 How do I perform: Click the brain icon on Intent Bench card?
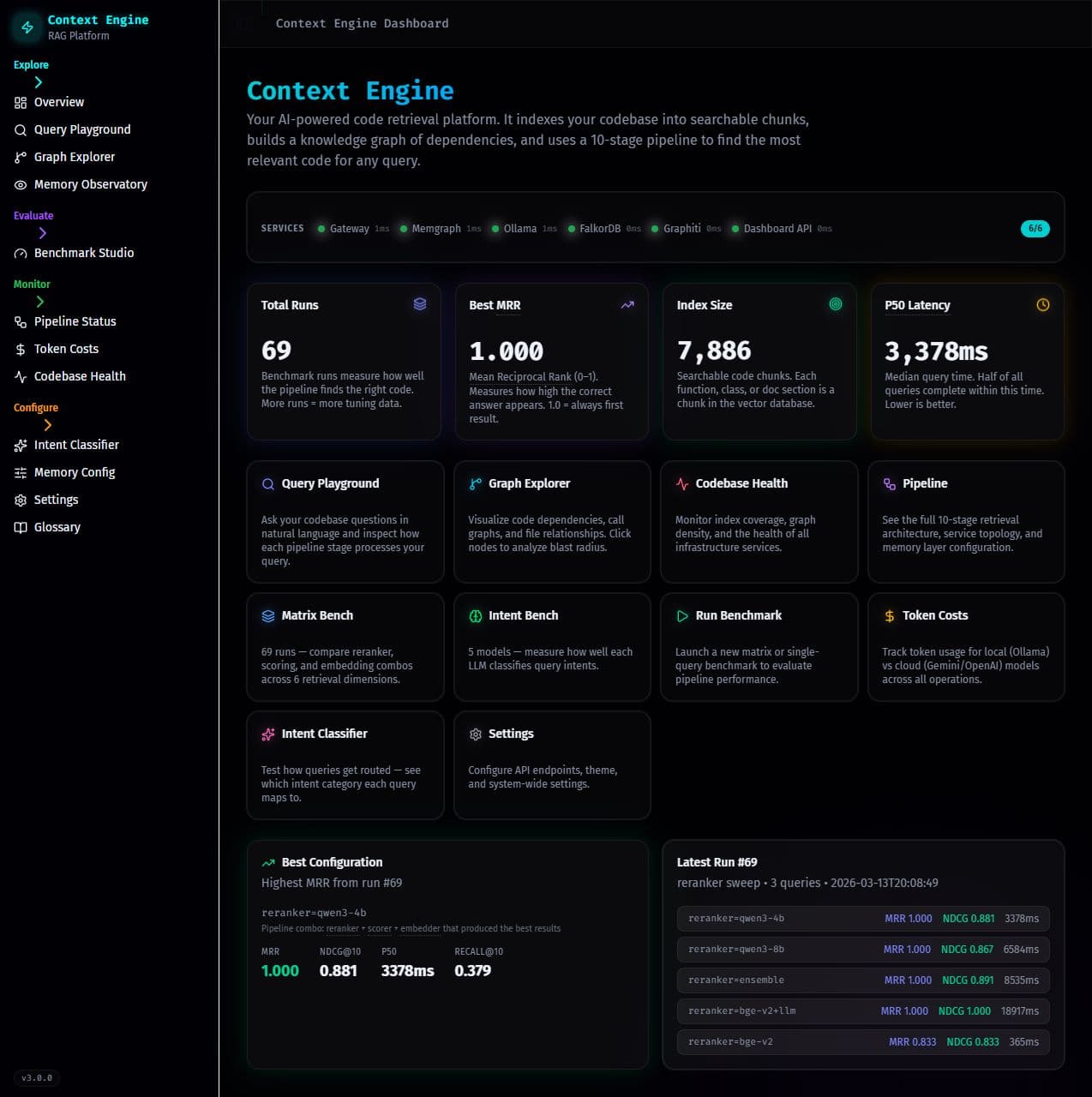point(475,616)
